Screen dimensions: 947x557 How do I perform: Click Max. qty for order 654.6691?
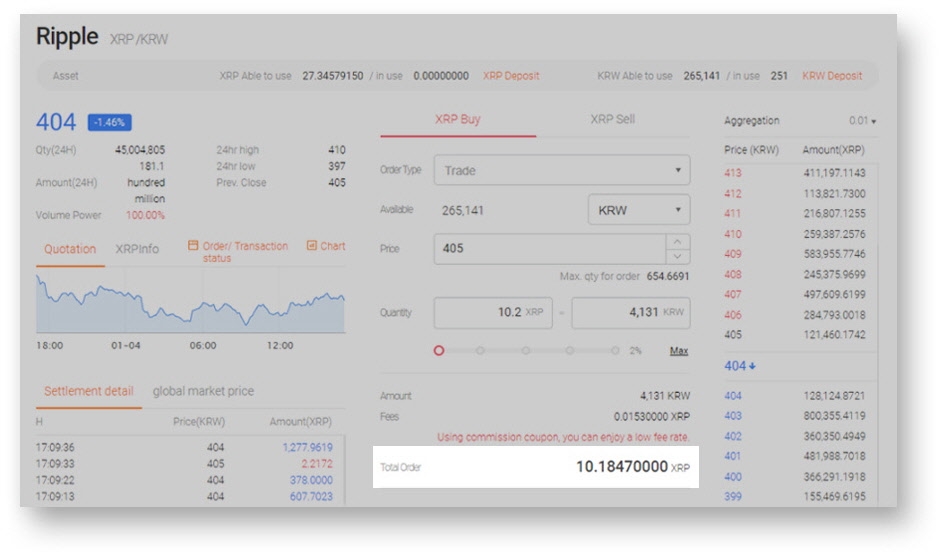coord(624,276)
